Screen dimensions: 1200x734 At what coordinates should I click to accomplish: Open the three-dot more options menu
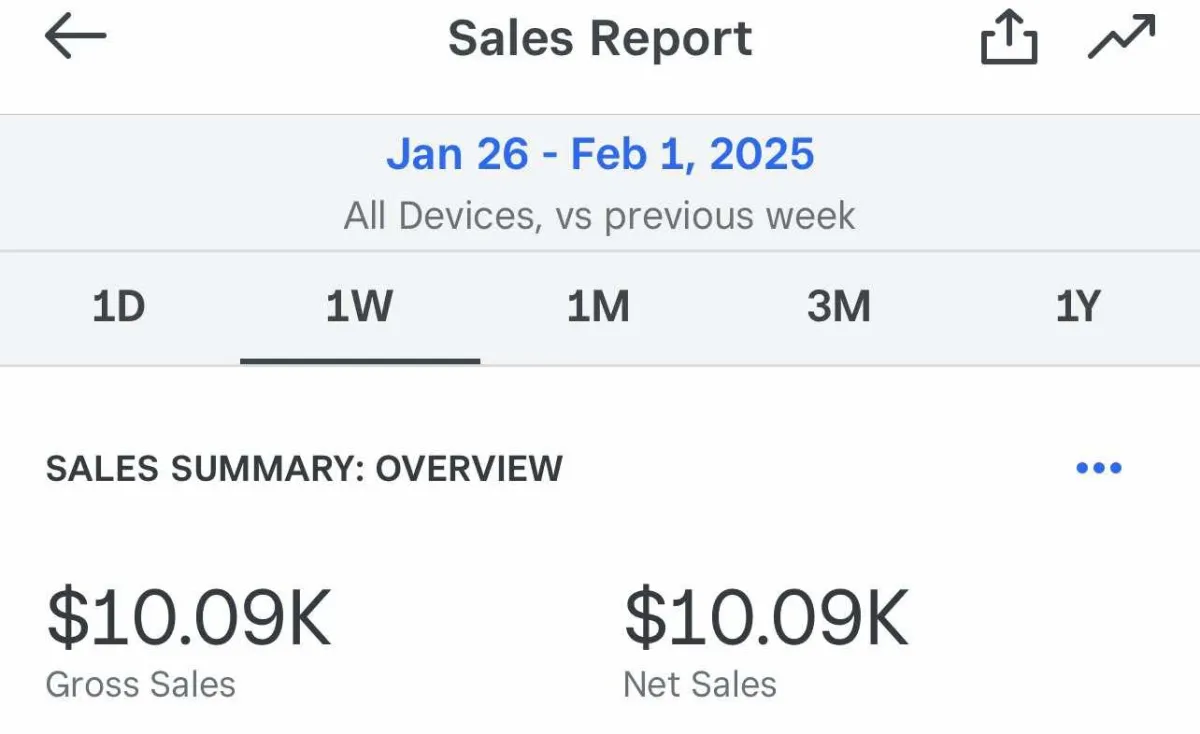click(x=1099, y=468)
